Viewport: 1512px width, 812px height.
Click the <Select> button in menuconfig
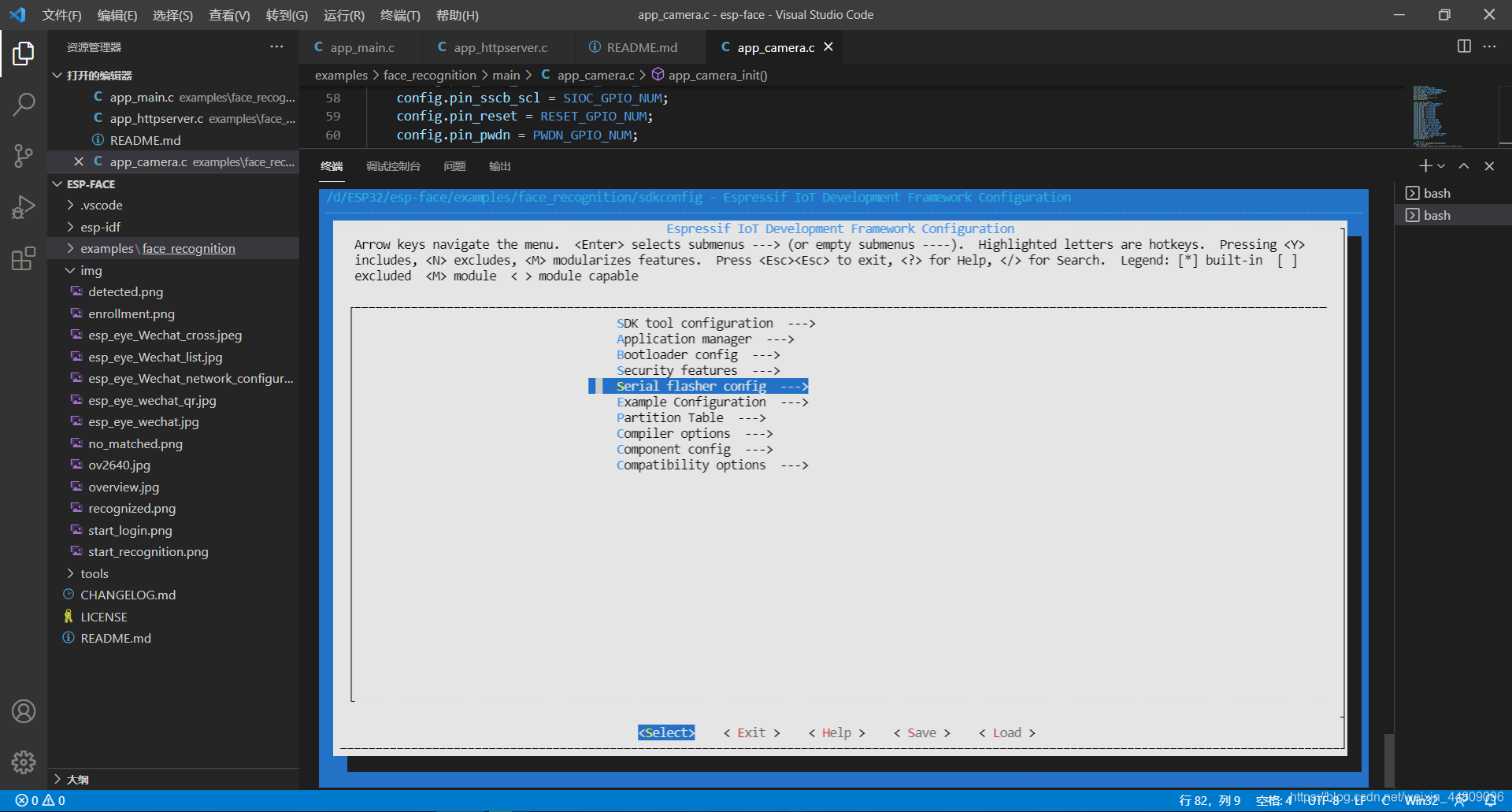(666, 732)
